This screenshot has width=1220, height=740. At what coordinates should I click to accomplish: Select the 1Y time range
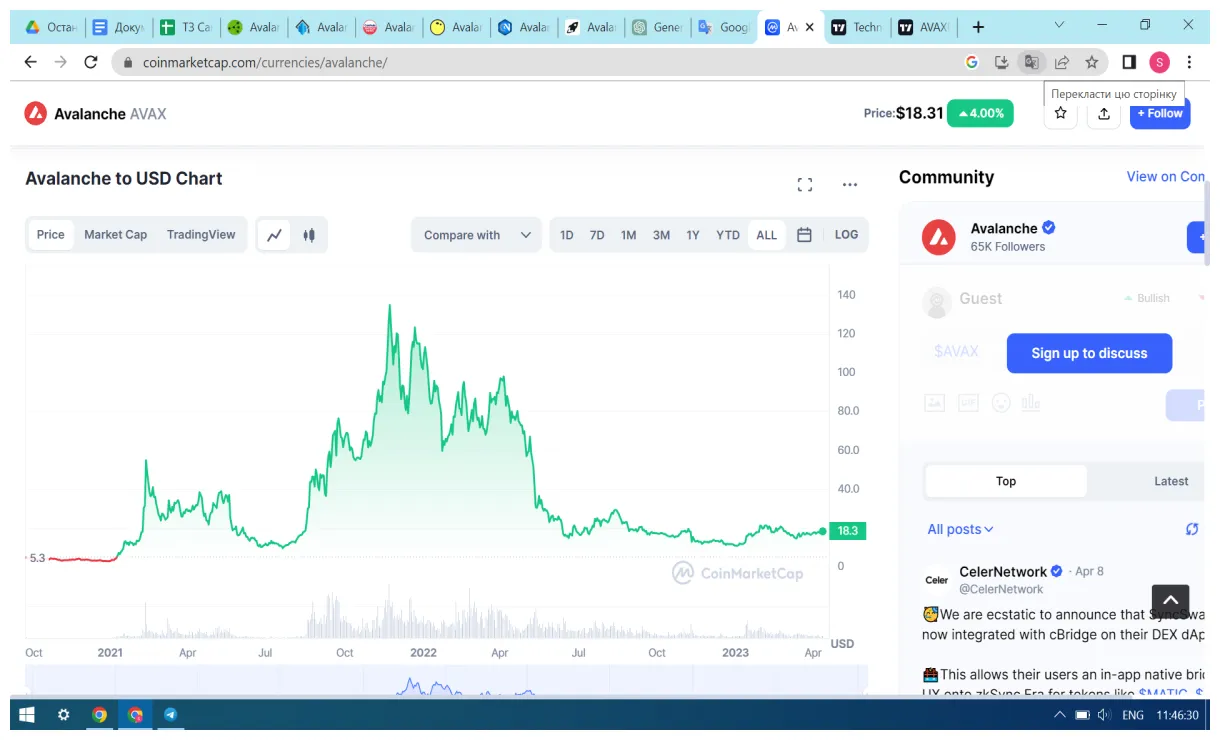(693, 234)
